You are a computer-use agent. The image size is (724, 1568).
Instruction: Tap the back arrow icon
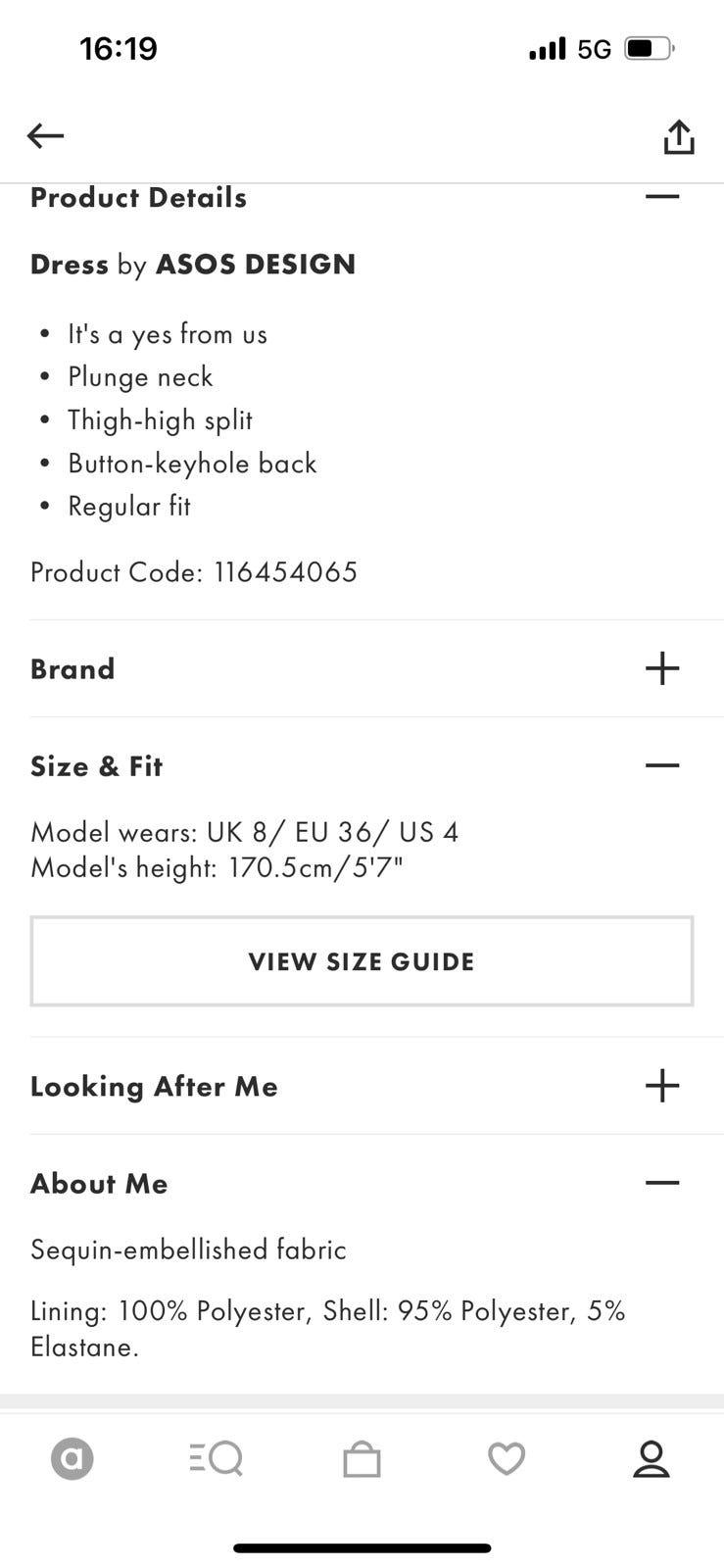coord(45,135)
